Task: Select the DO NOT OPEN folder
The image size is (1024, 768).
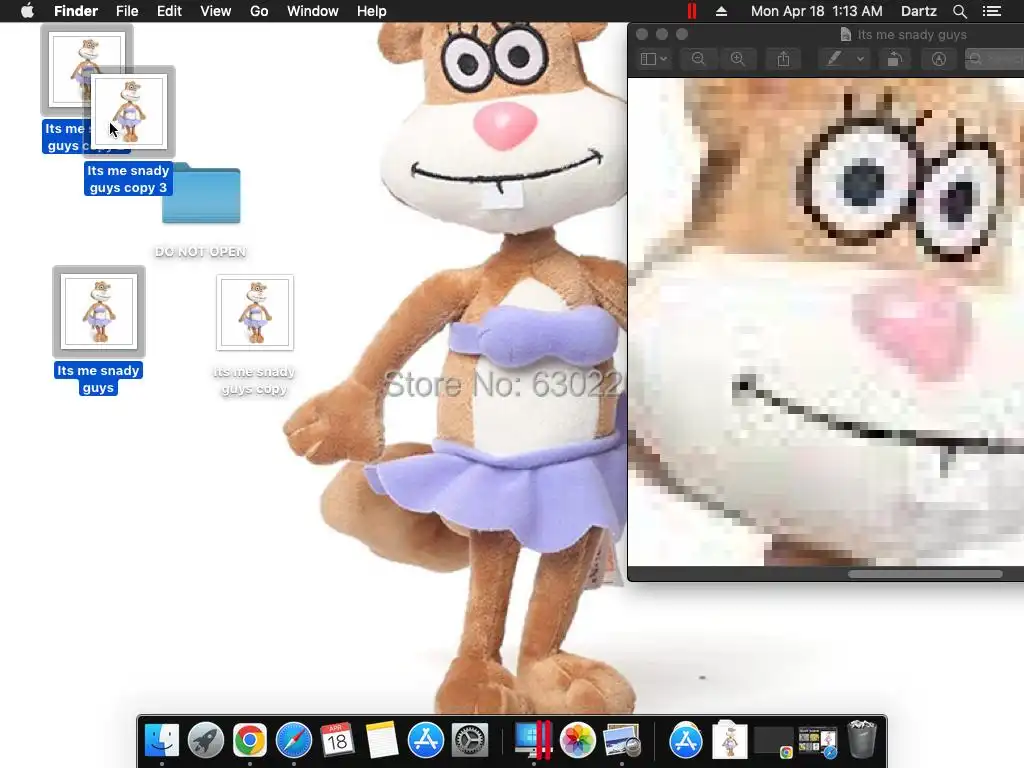Action: 201,194
